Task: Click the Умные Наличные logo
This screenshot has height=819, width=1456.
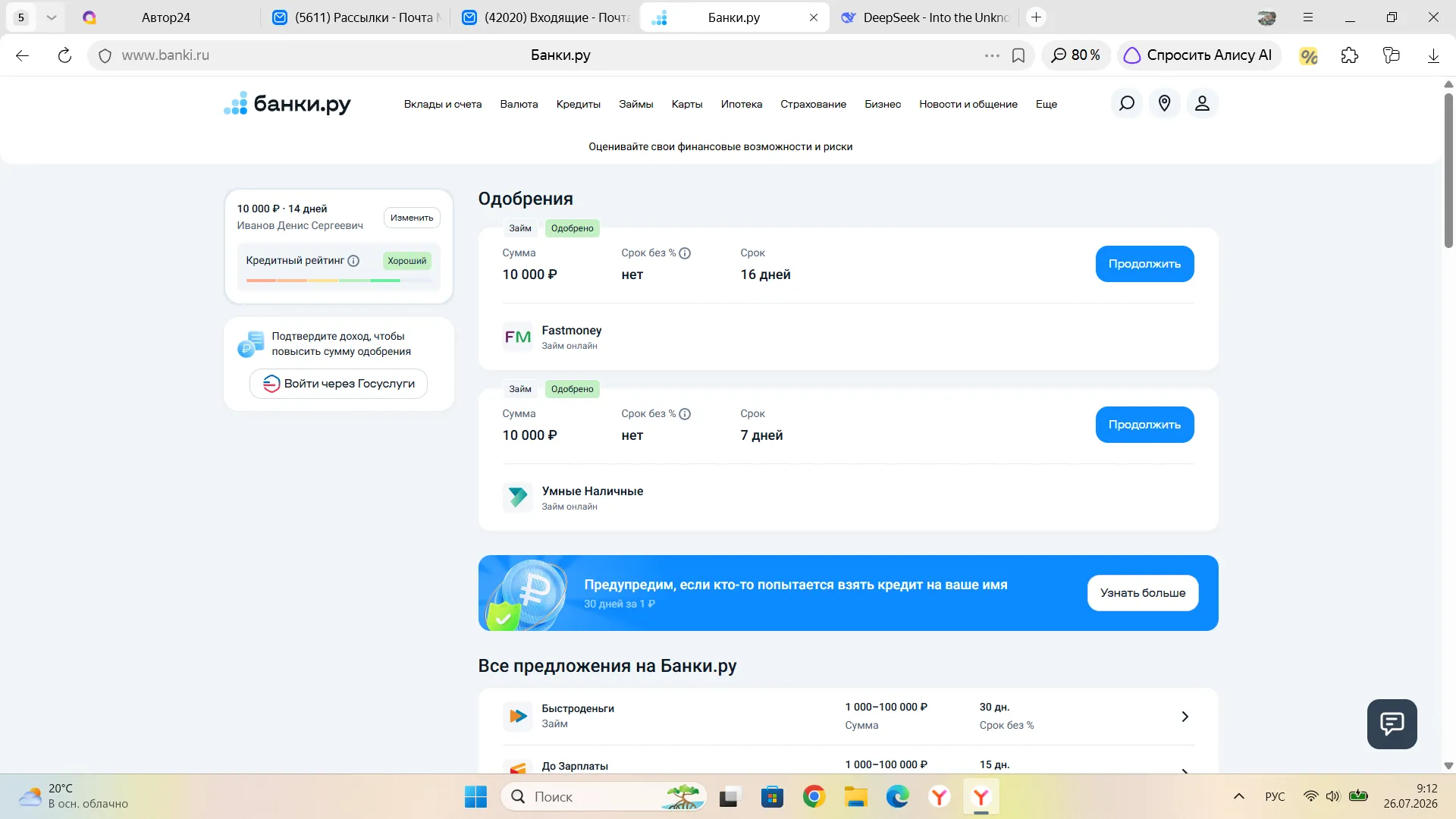Action: [518, 497]
